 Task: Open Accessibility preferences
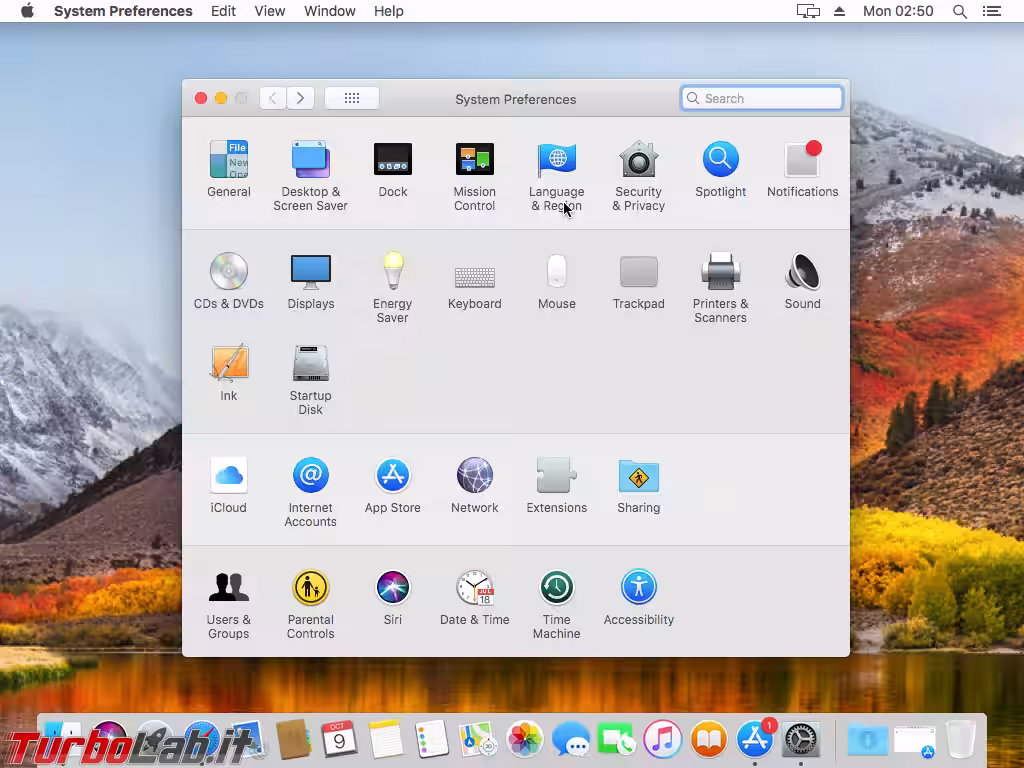[639, 588]
